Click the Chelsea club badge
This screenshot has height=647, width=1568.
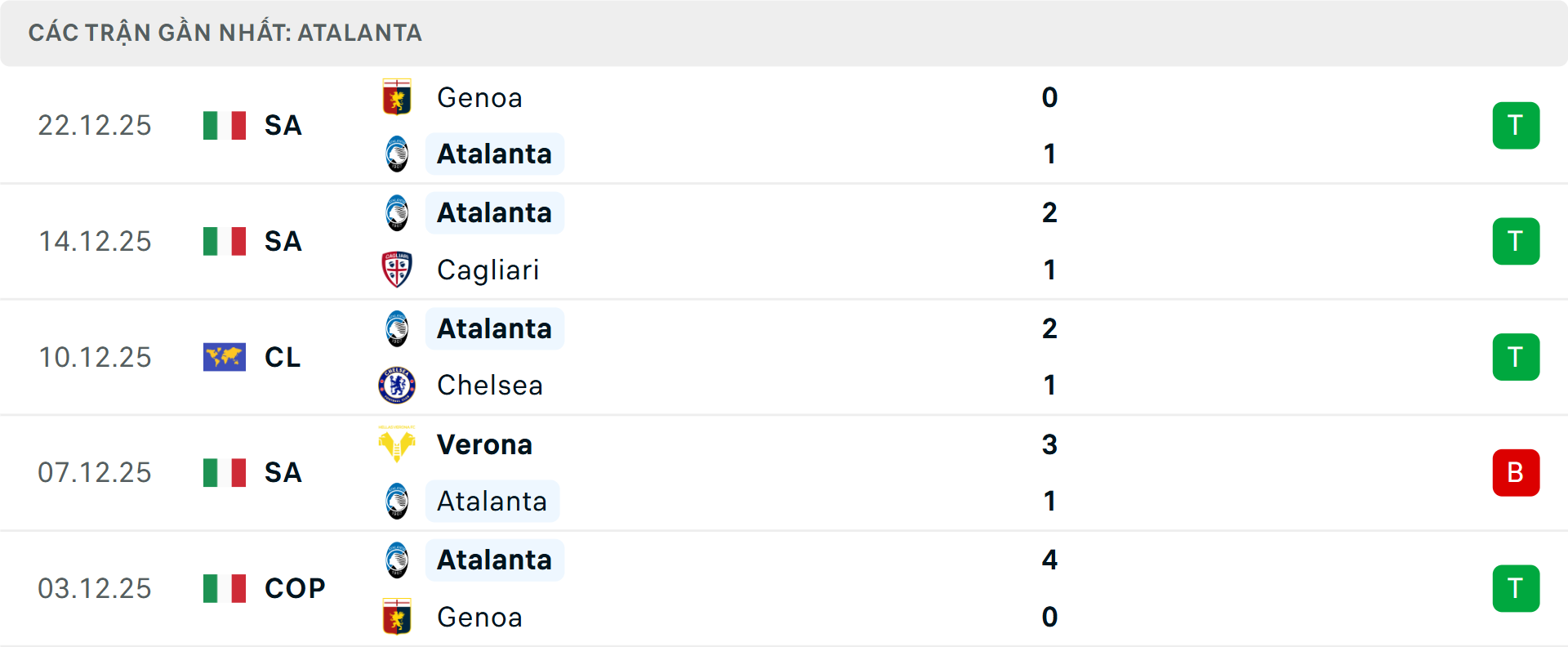tap(397, 385)
